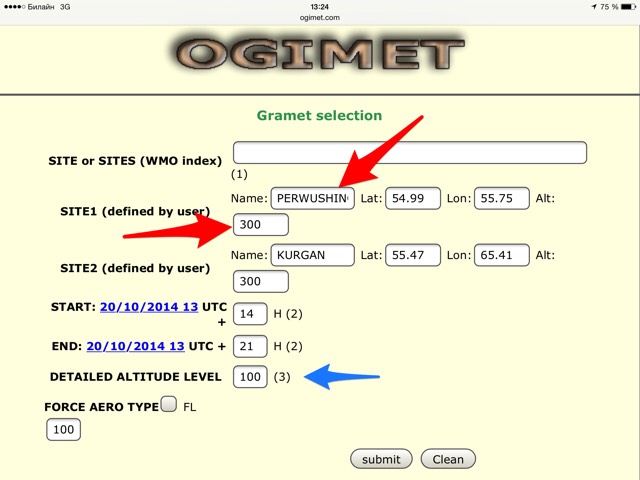Click the SITE2 (defined by user) label
640x480 pixels.
tap(135, 268)
